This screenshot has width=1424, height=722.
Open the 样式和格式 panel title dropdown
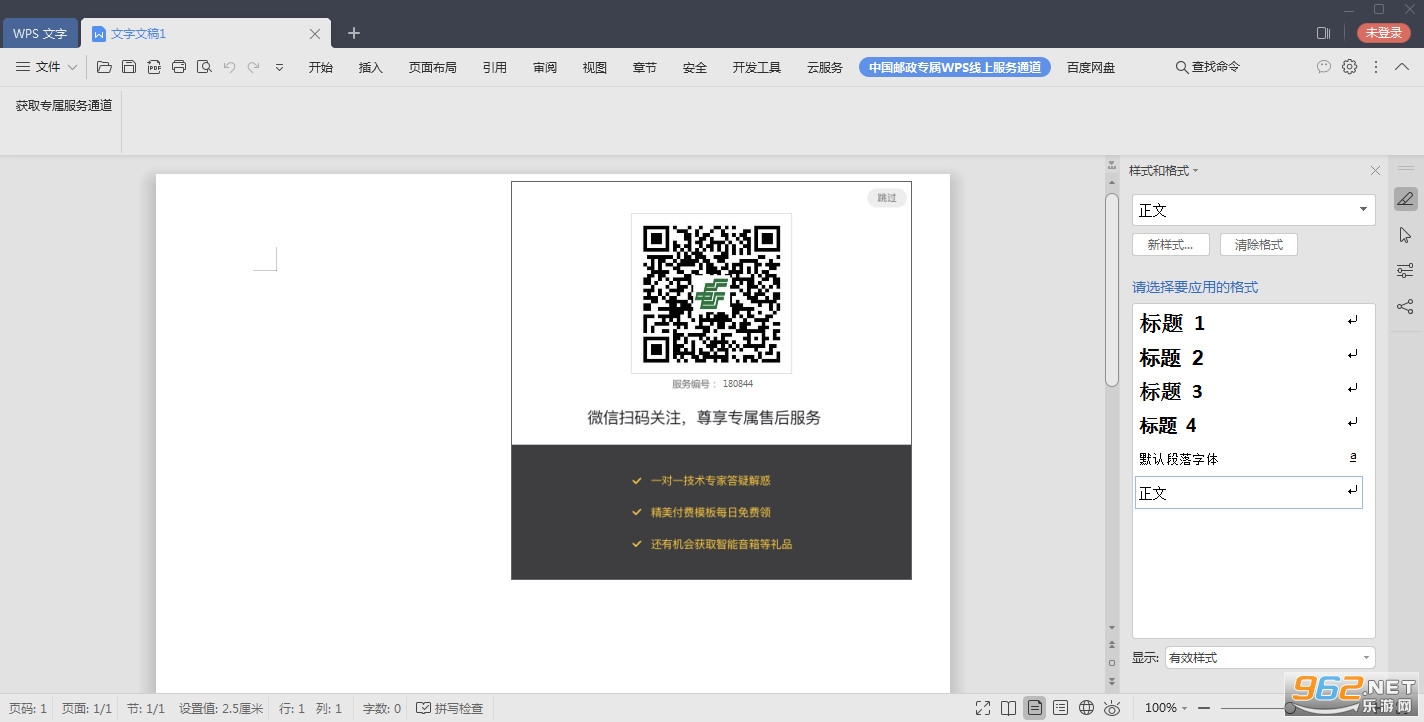click(1163, 171)
